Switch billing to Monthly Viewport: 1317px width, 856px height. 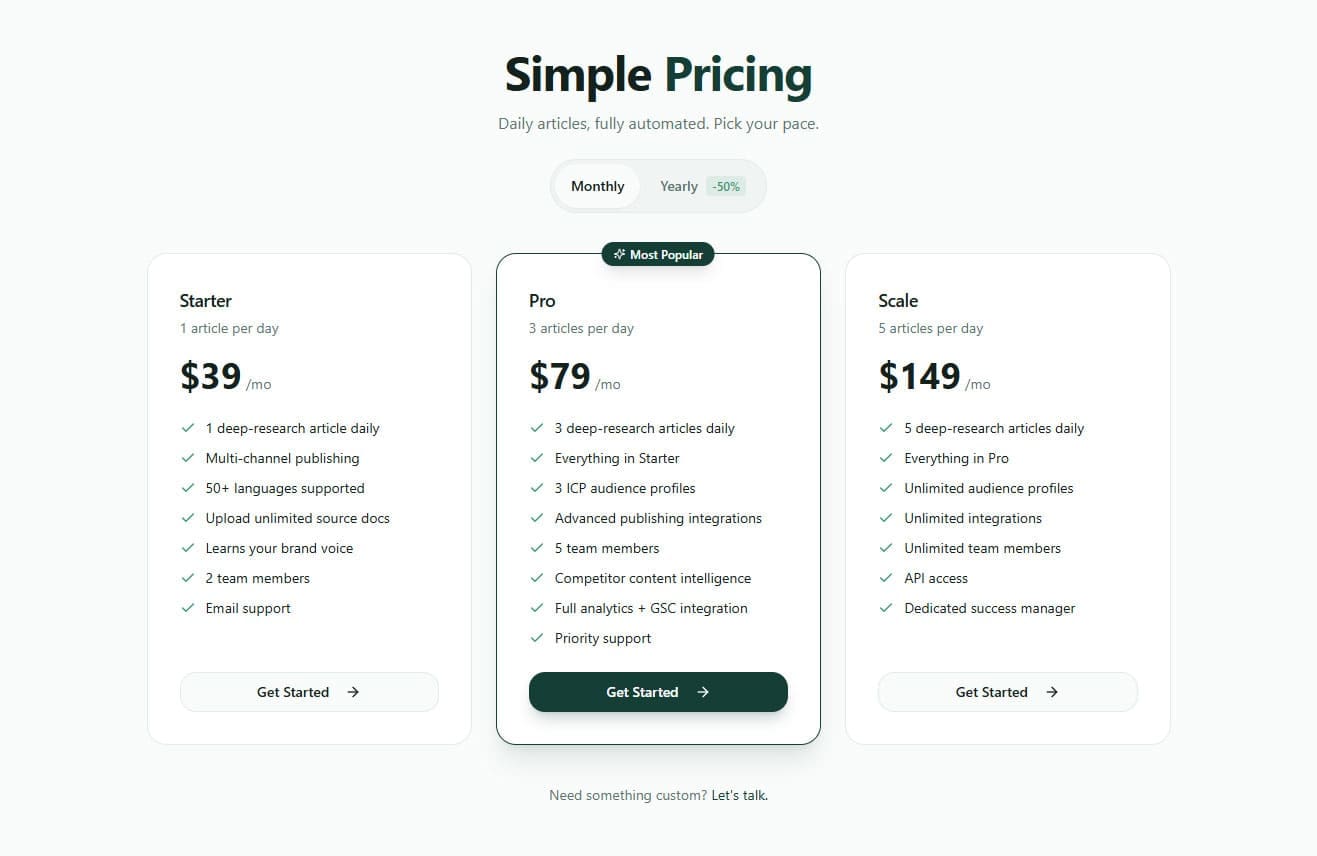tap(597, 186)
